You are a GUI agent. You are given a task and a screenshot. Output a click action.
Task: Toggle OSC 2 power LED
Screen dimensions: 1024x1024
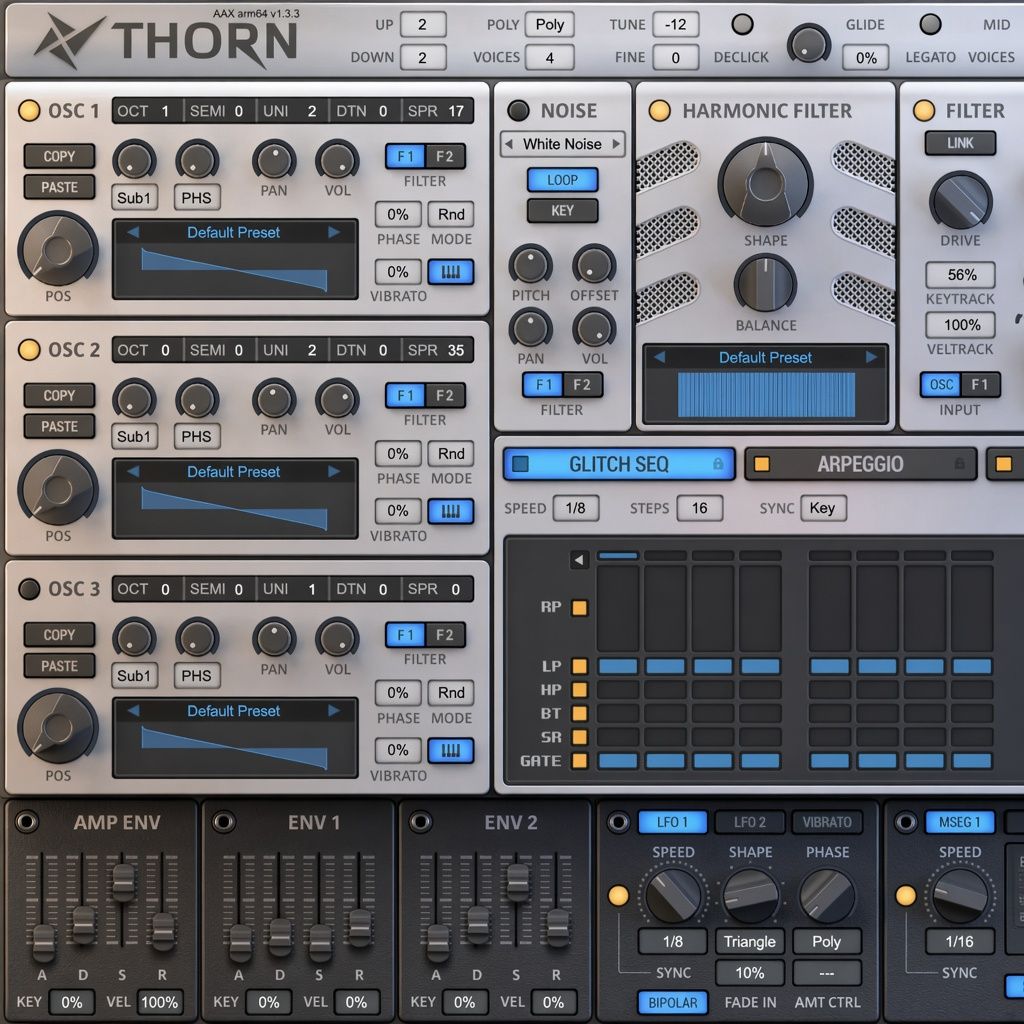(29, 350)
